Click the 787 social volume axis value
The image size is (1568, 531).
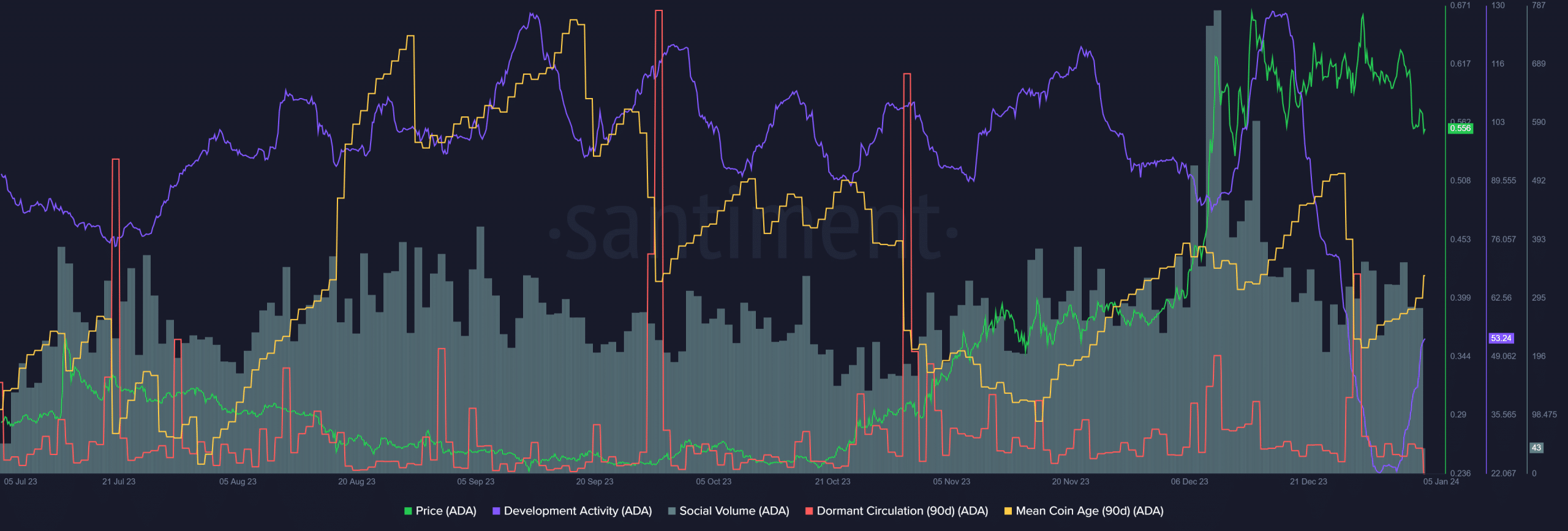(x=1539, y=5)
